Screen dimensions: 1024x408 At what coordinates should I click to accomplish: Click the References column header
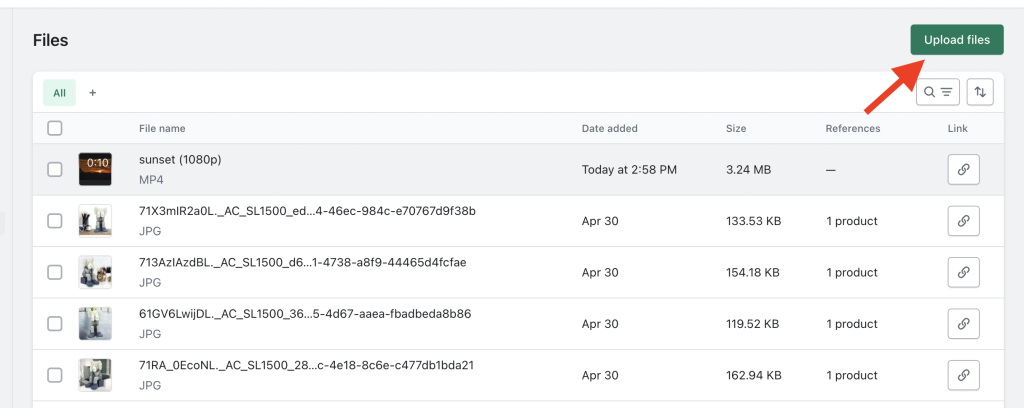point(852,129)
